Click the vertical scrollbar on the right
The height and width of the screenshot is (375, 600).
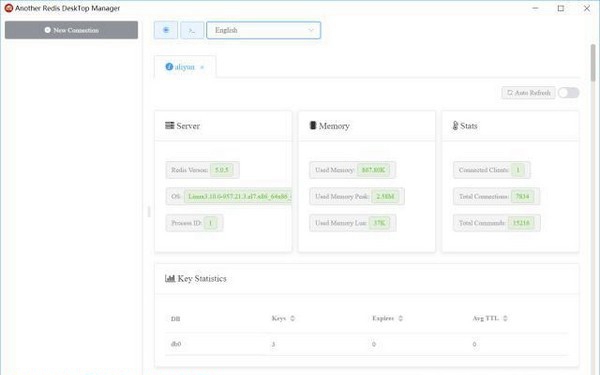pos(593,63)
